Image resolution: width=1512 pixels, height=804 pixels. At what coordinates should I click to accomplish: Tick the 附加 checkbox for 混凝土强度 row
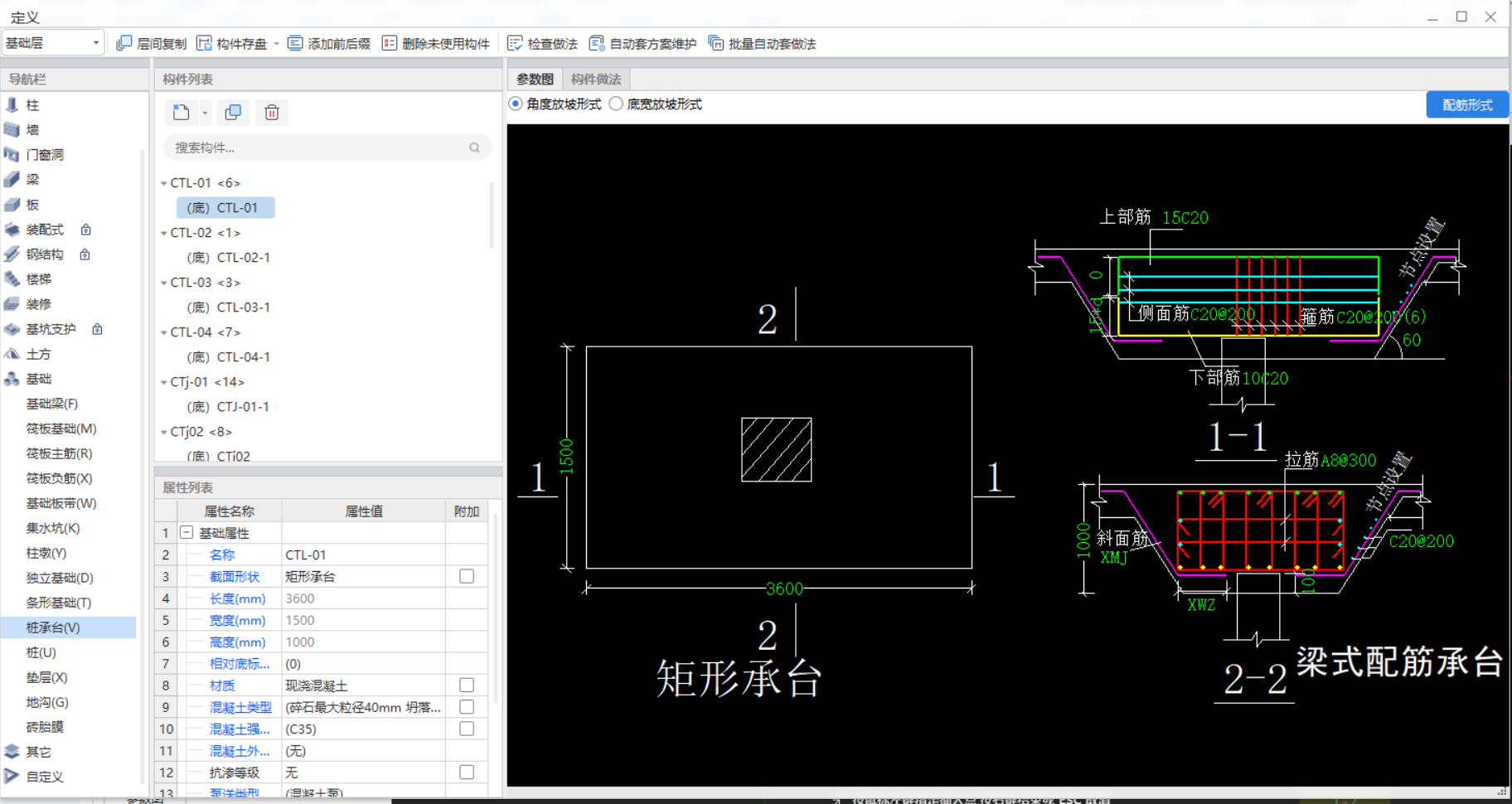coord(467,729)
